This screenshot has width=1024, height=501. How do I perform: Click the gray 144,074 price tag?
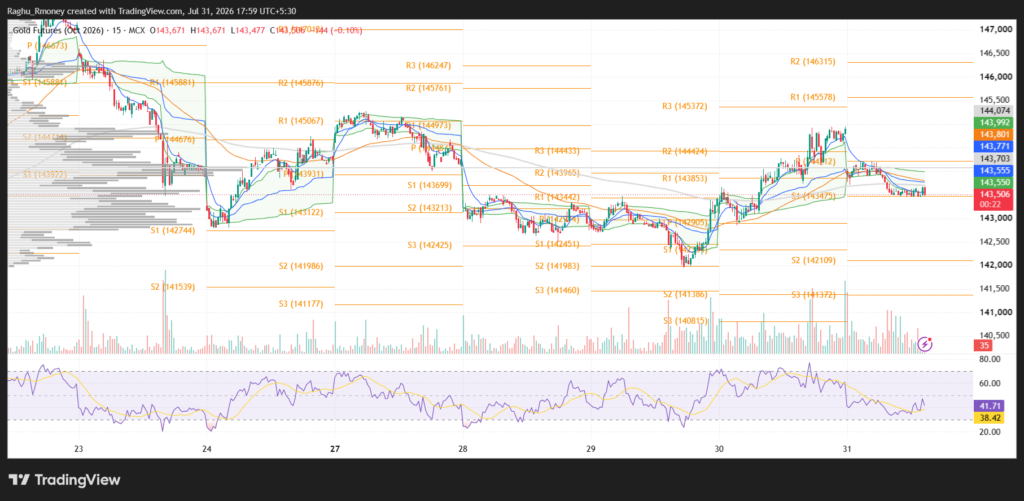pyautogui.click(x=994, y=111)
